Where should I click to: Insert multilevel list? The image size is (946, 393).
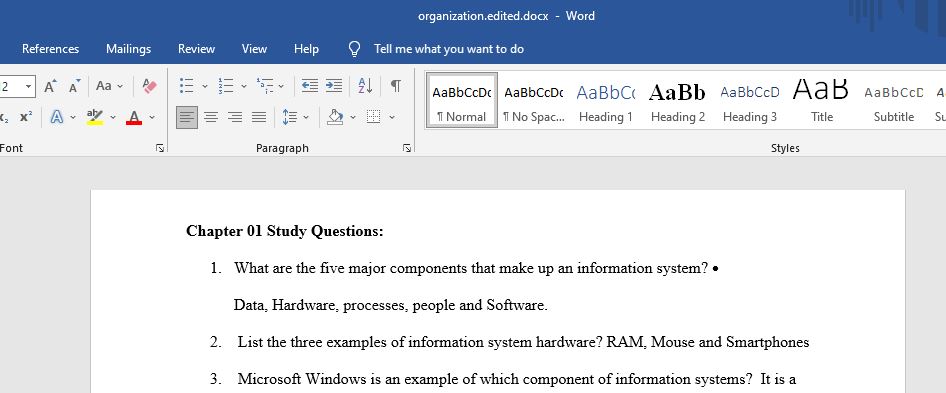pyautogui.click(x=264, y=86)
